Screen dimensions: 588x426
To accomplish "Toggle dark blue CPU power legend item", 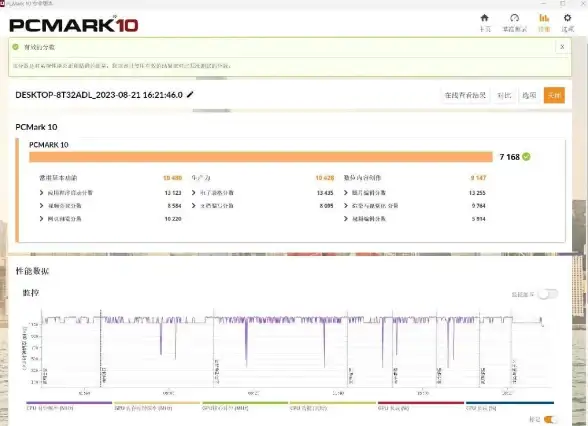I will tap(510, 406).
